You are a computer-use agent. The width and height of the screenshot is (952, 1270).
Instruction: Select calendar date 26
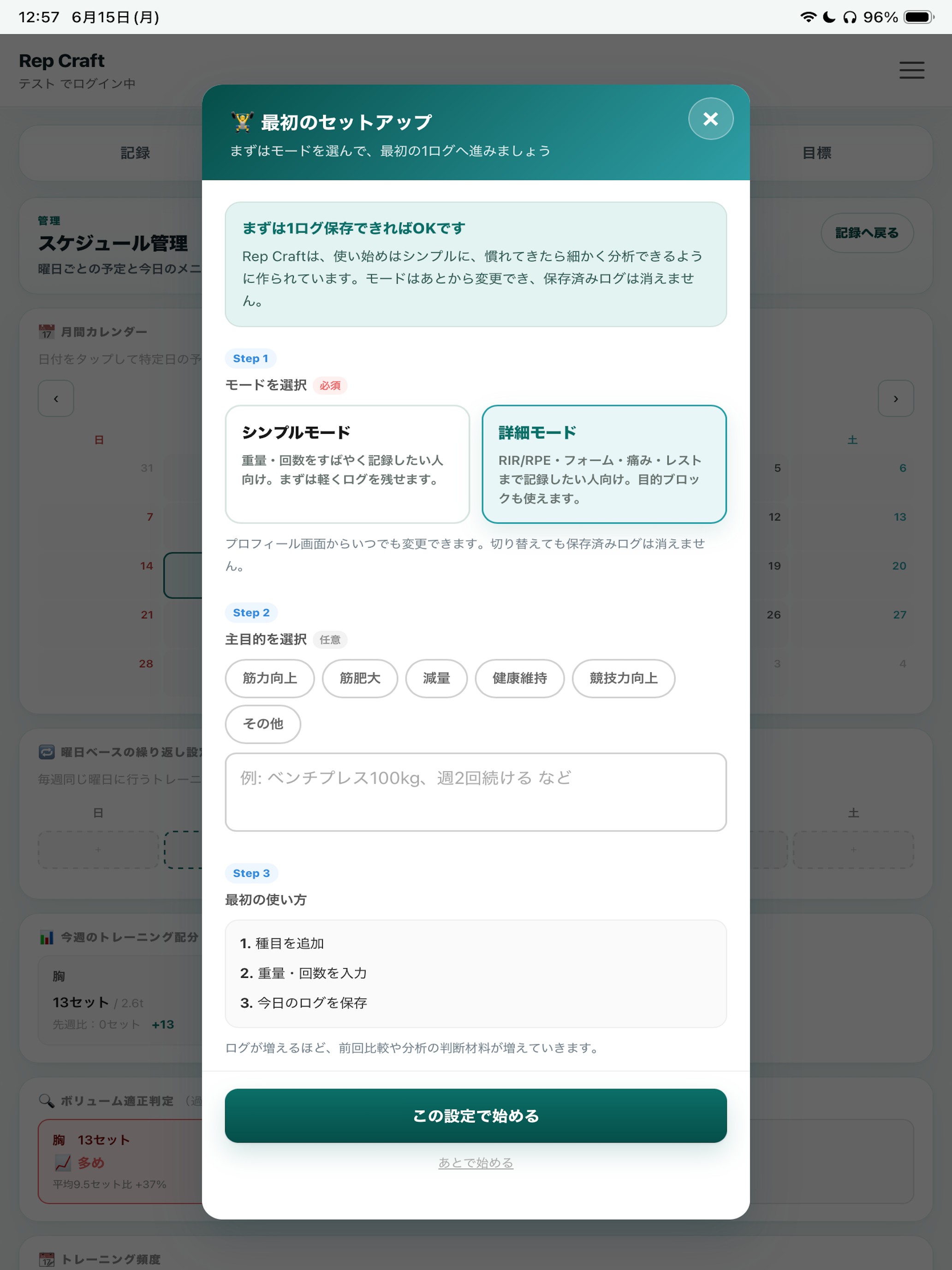(773, 614)
